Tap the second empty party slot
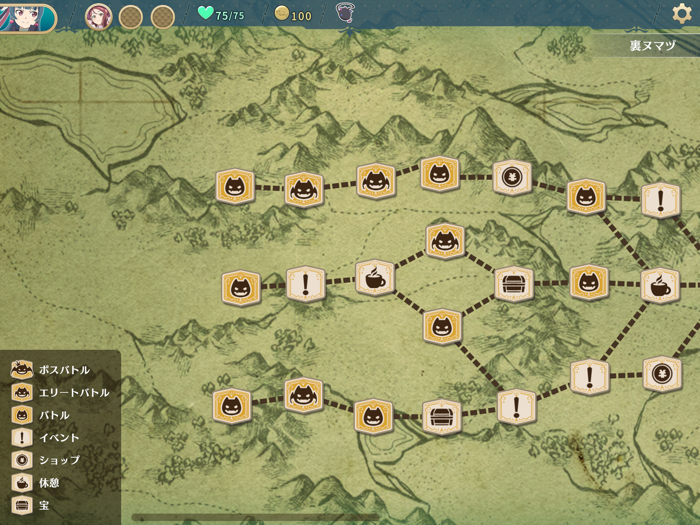 (162, 17)
